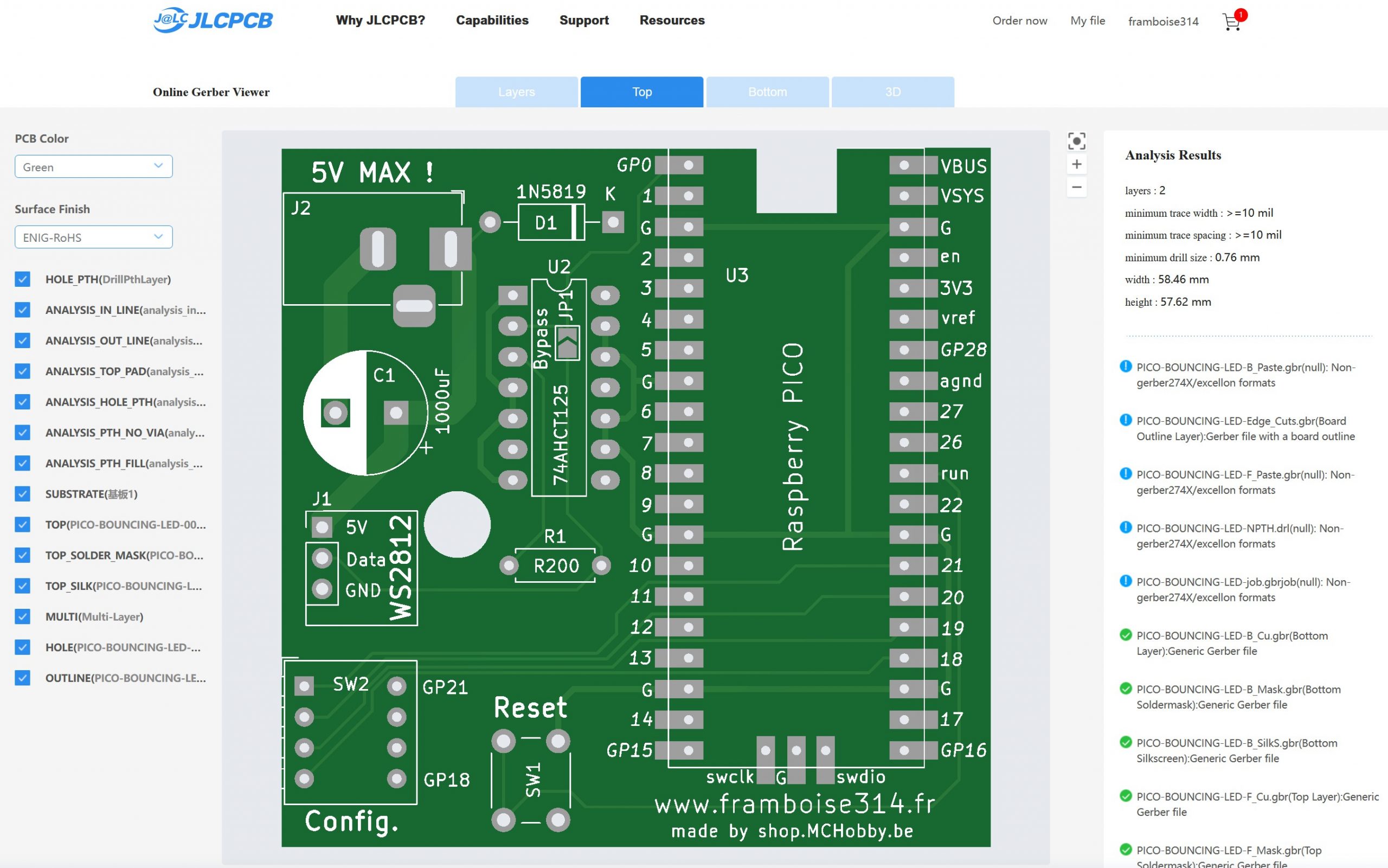
Task: Click green check icon for F_Cu.gbr entry
Action: coord(1126,796)
